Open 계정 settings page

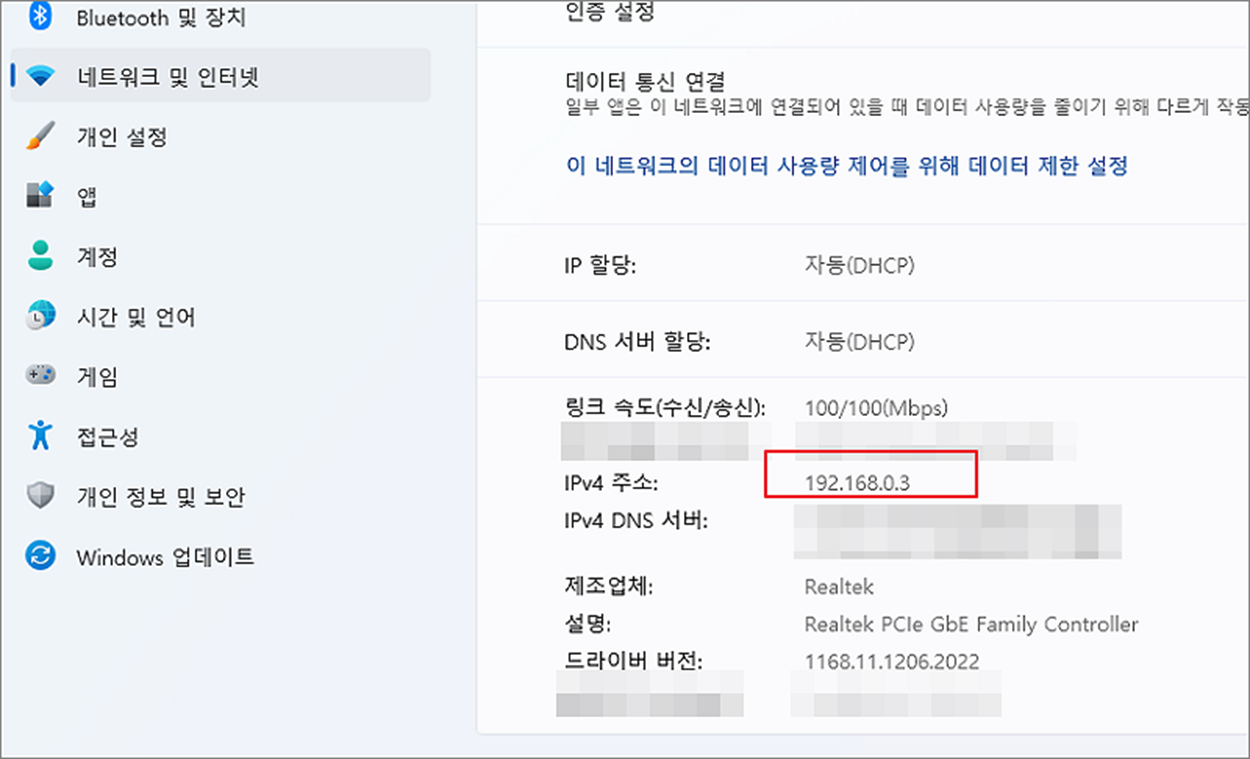point(98,257)
